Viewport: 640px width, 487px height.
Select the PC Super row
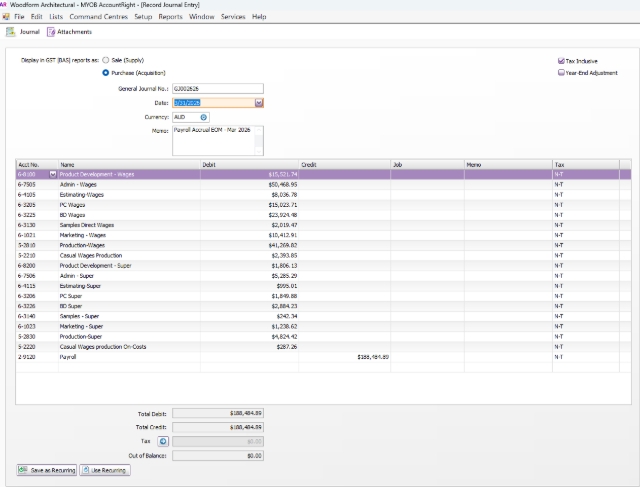pos(323,296)
